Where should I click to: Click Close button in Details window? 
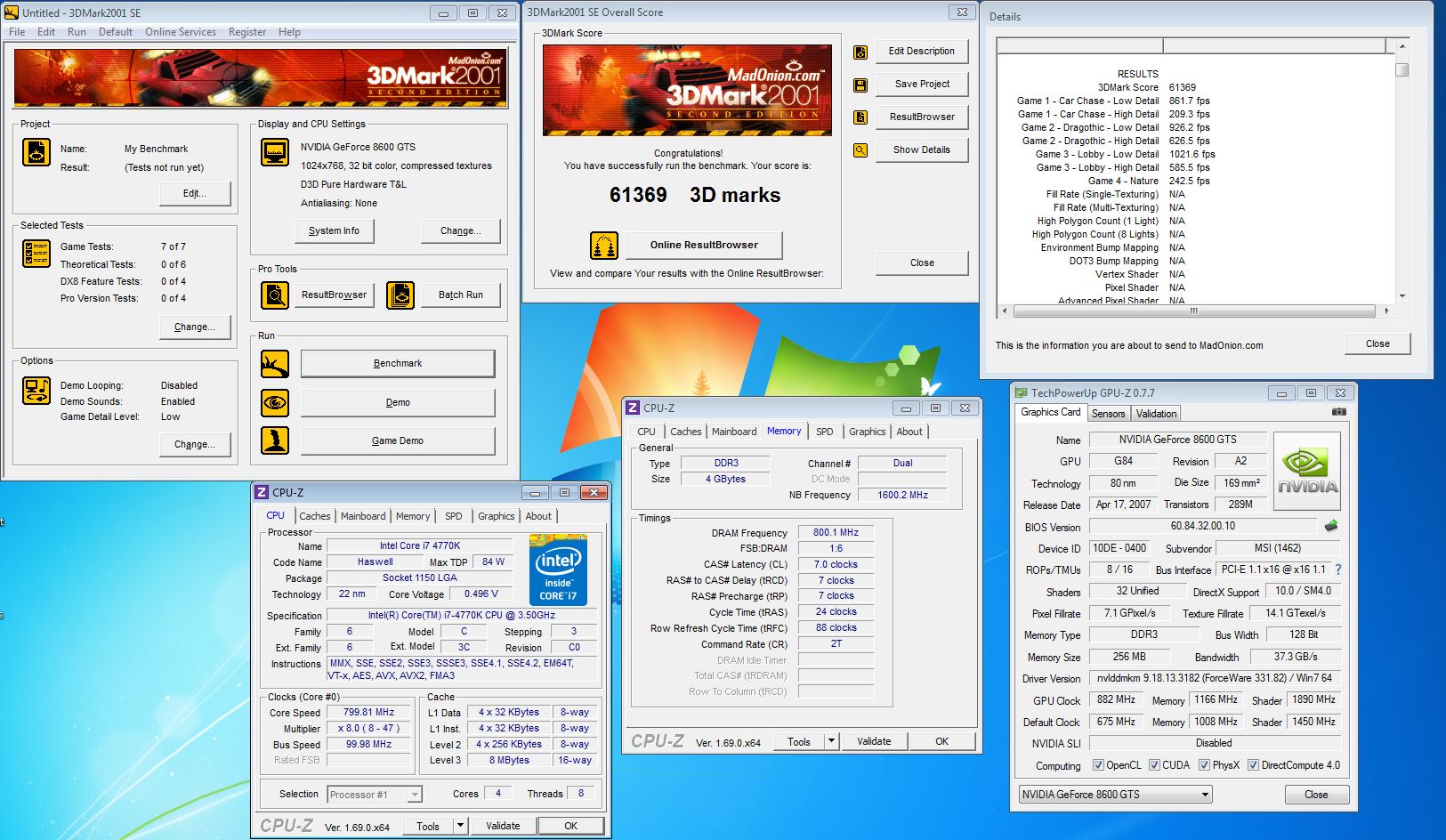(1377, 343)
